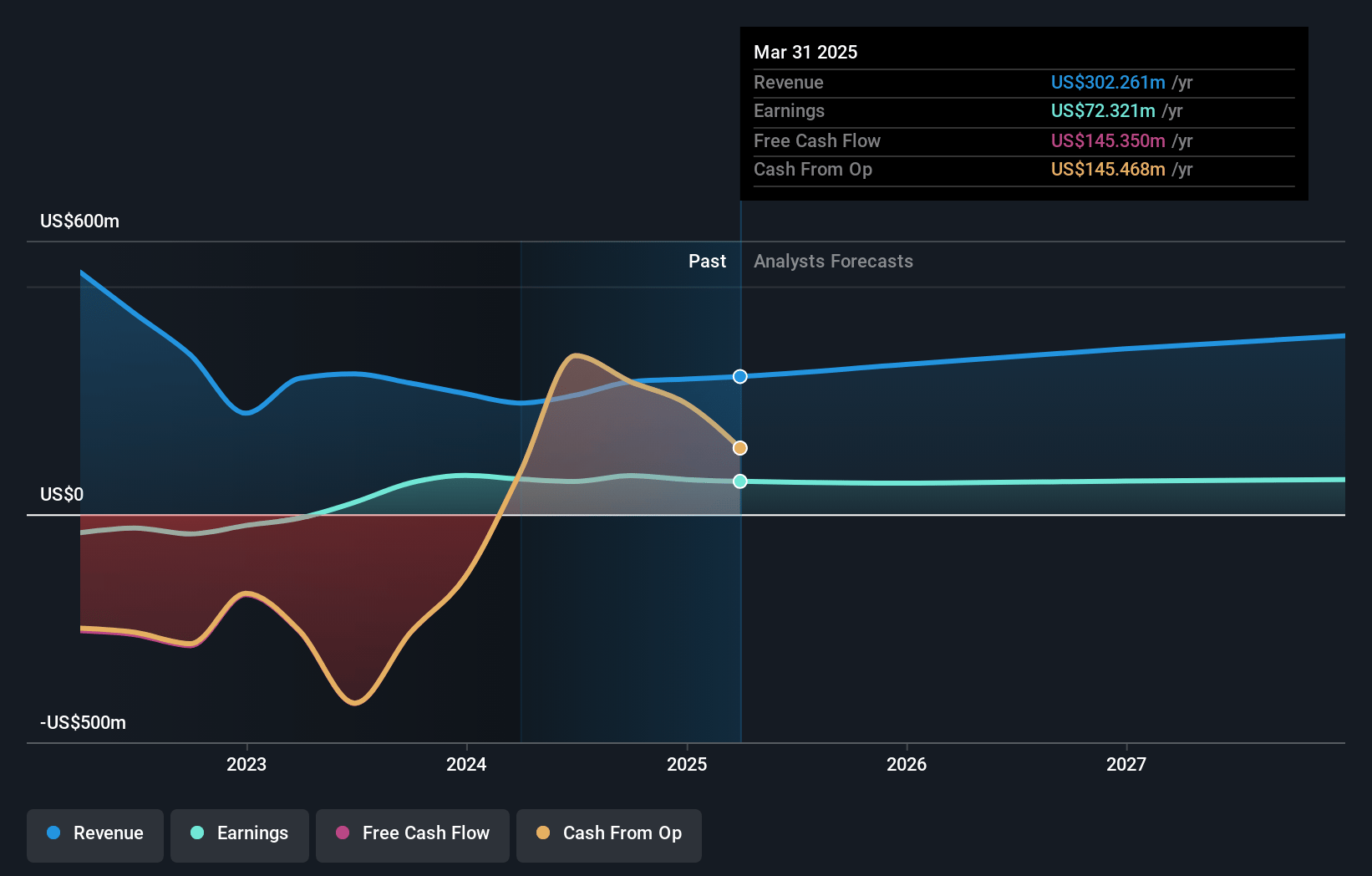This screenshot has width=1372, height=876.
Task: Click the 'Mar 31 2025' tooltip date
Action: click(x=805, y=52)
